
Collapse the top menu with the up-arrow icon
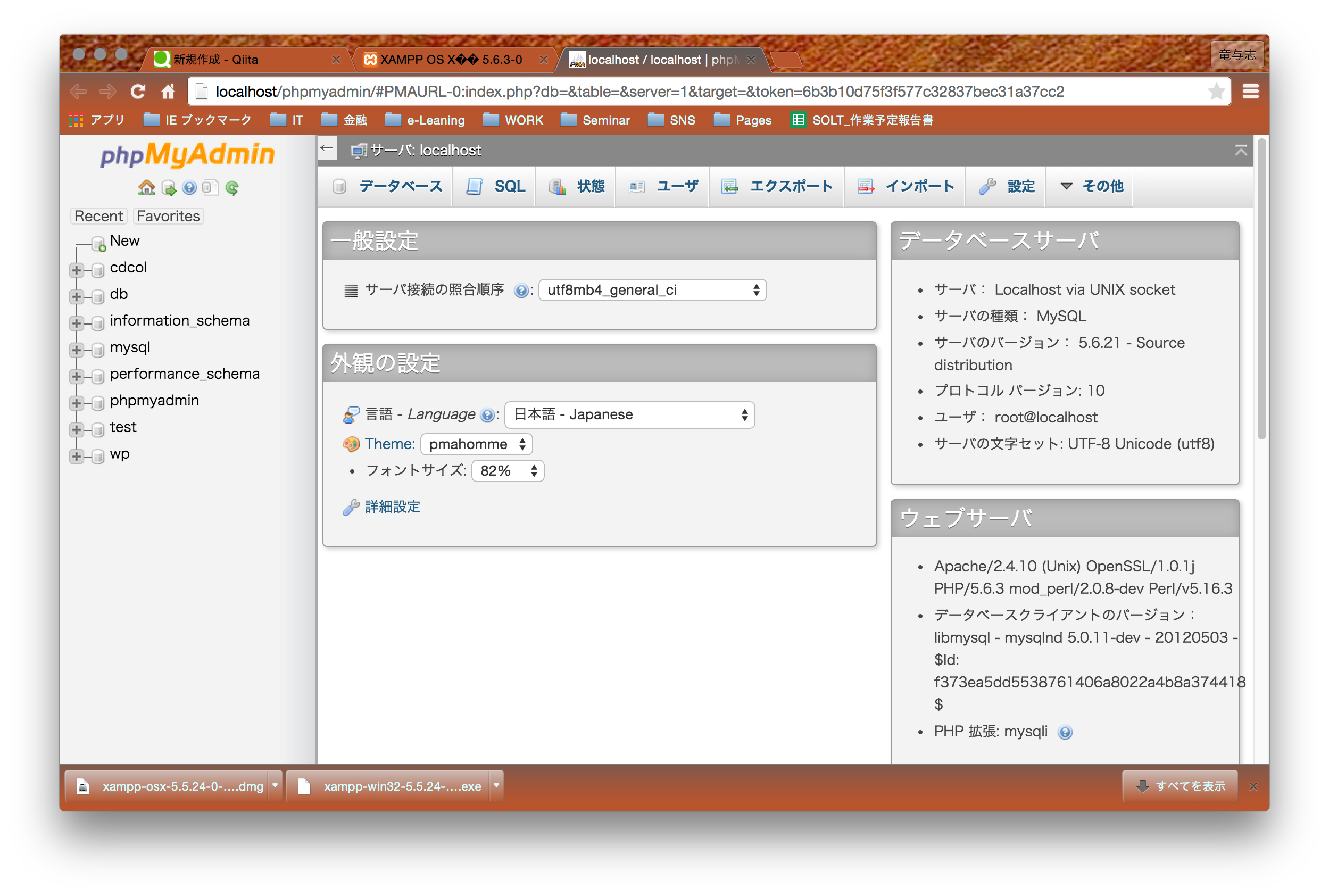coord(1241,150)
